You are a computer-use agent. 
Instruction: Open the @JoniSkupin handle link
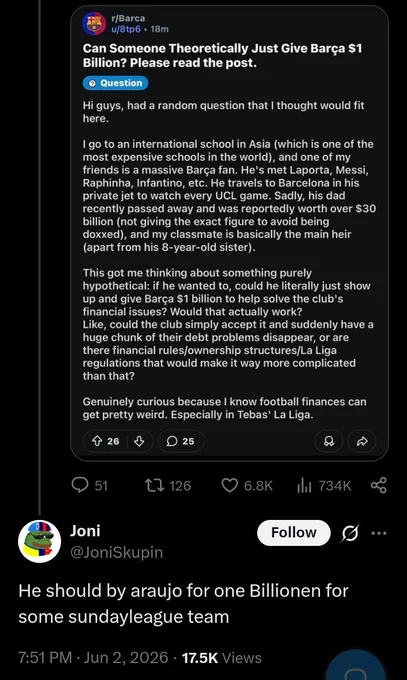coord(116,552)
